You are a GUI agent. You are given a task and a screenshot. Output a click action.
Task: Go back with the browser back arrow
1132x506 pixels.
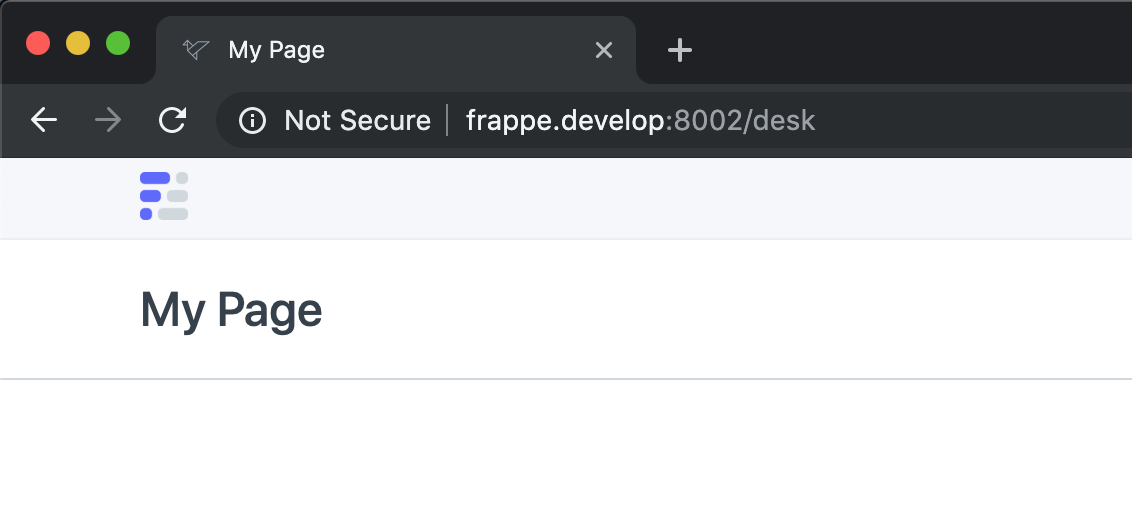[x=43, y=120]
